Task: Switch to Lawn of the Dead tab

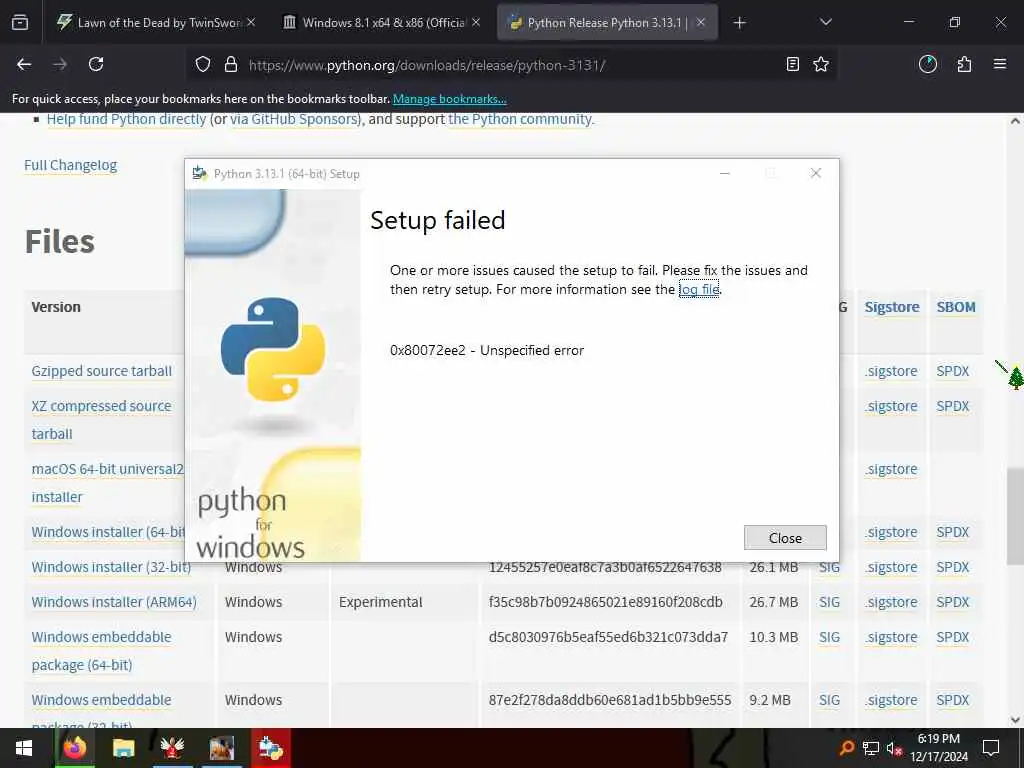Action: pyautogui.click(x=157, y=22)
